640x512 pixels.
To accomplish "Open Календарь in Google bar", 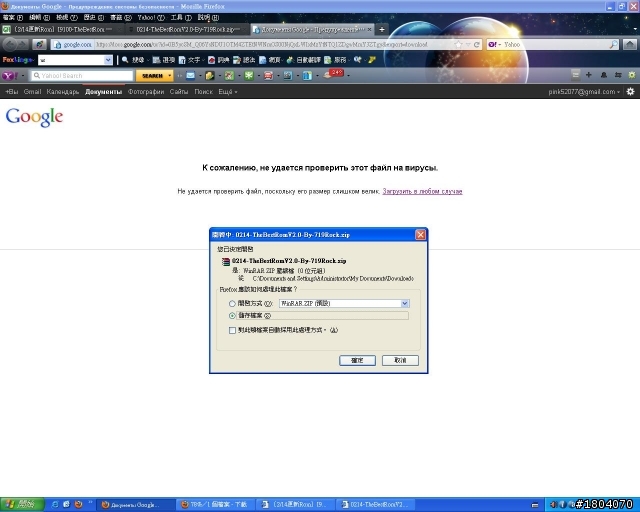I will (x=63, y=91).
